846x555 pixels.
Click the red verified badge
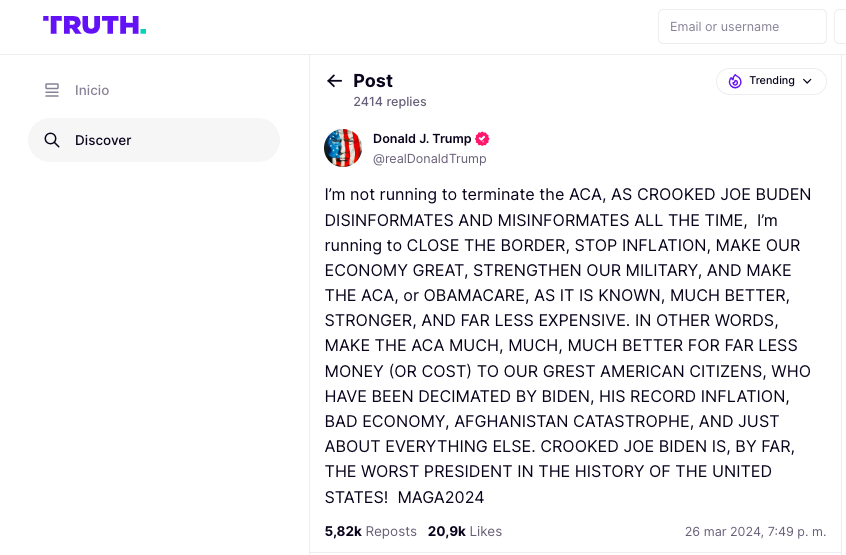coord(482,139)
